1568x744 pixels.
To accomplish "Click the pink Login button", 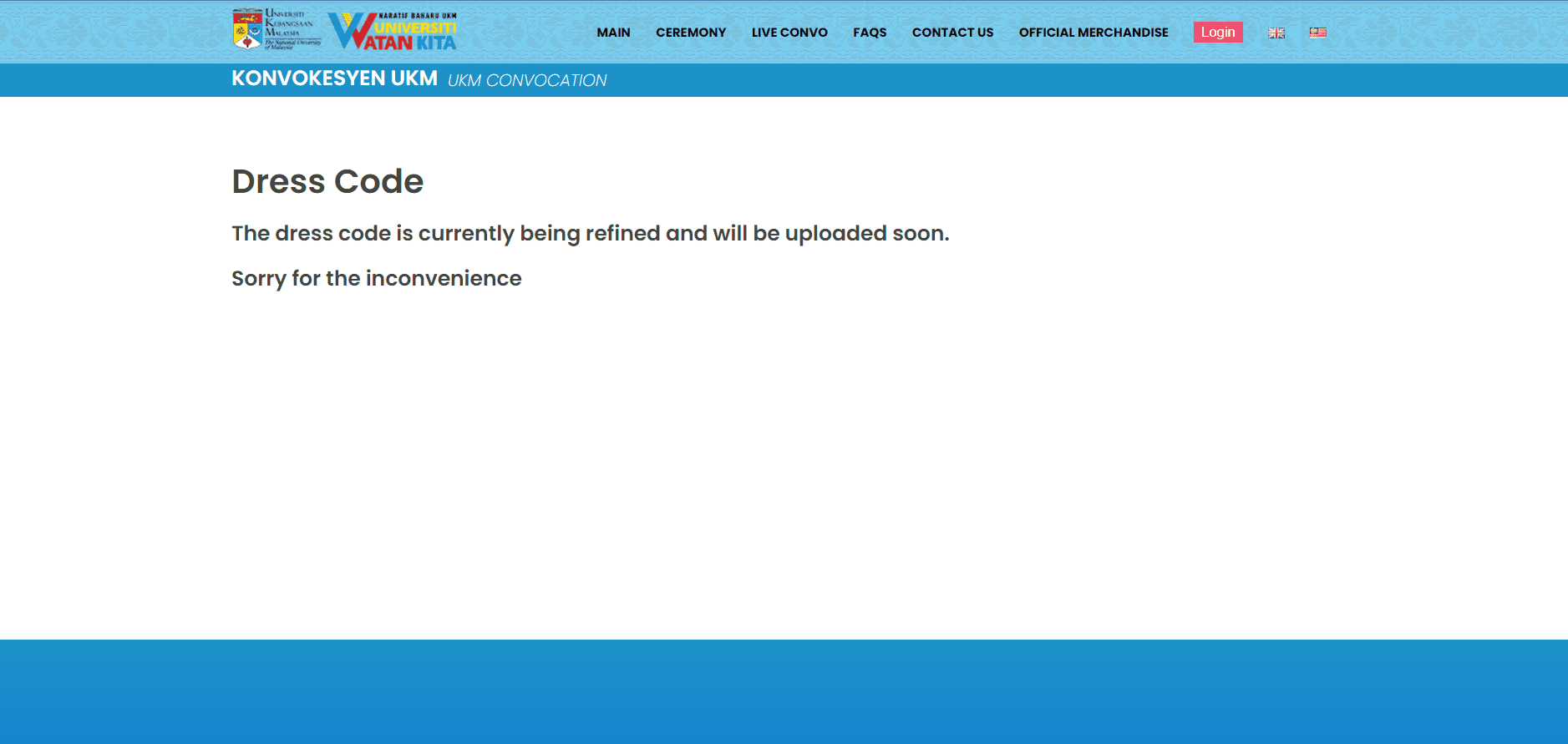I will (x=1218, y=32).
